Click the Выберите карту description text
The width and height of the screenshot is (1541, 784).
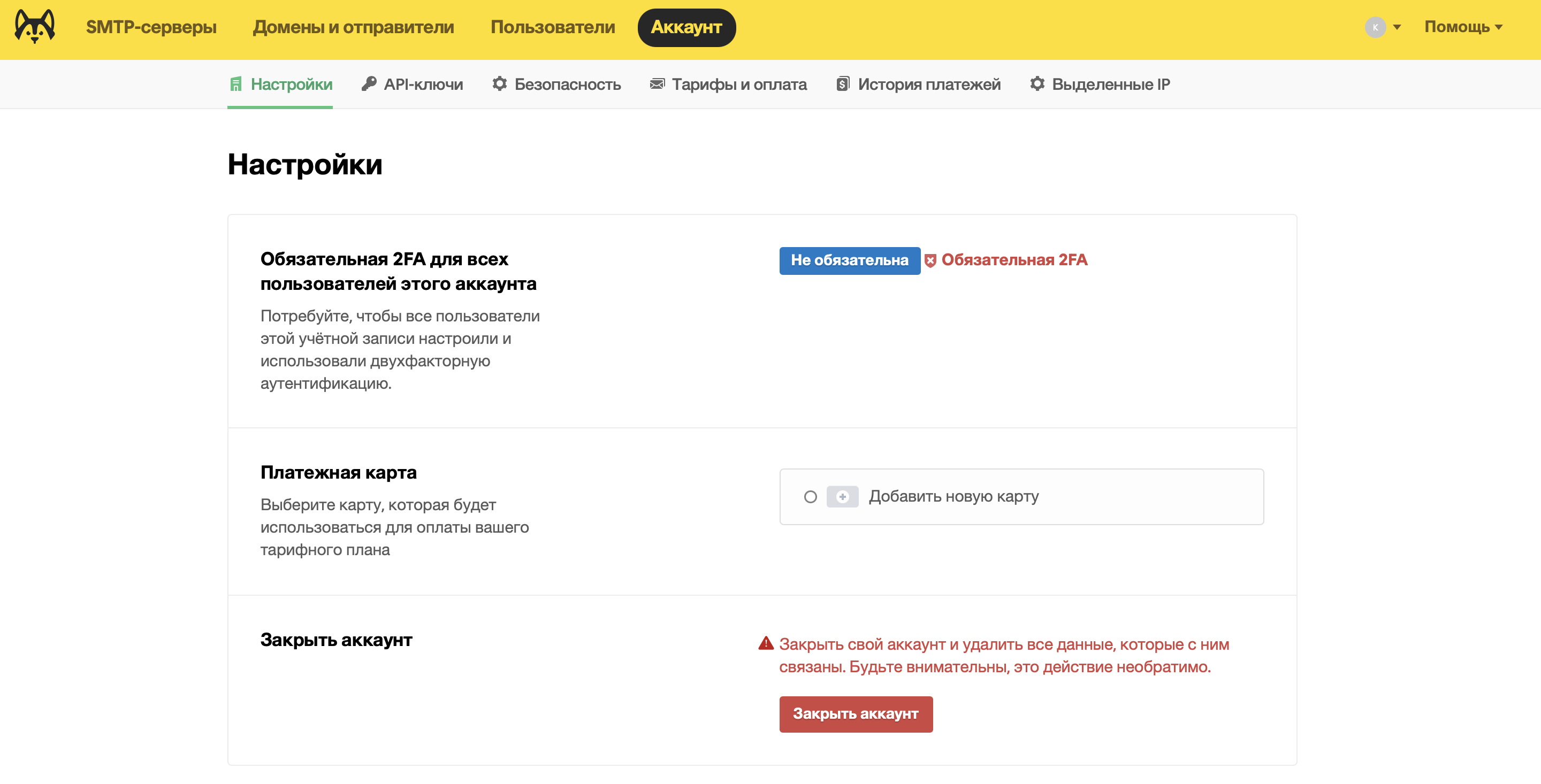(395, 527)
